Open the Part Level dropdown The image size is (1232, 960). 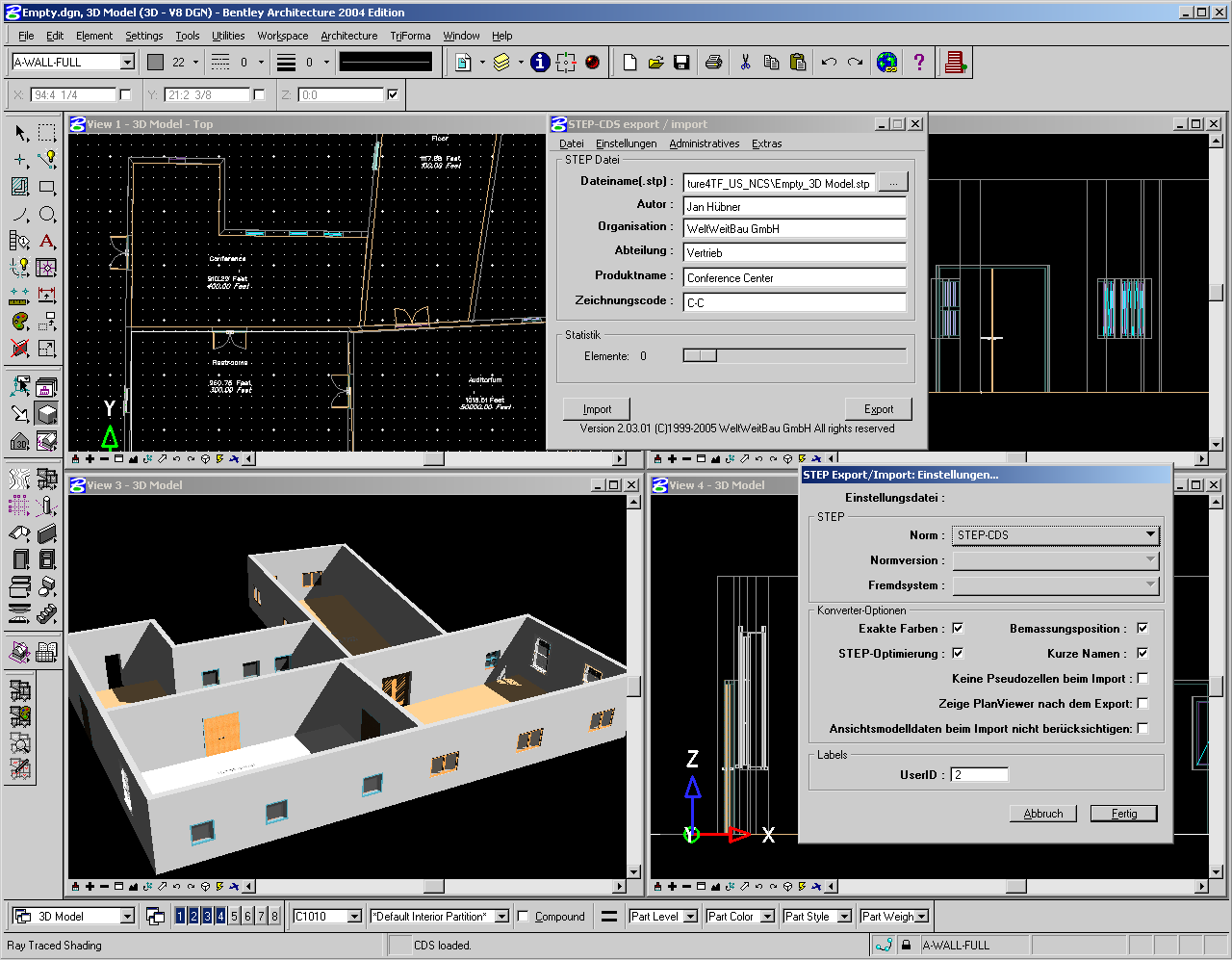coord(663,916)
